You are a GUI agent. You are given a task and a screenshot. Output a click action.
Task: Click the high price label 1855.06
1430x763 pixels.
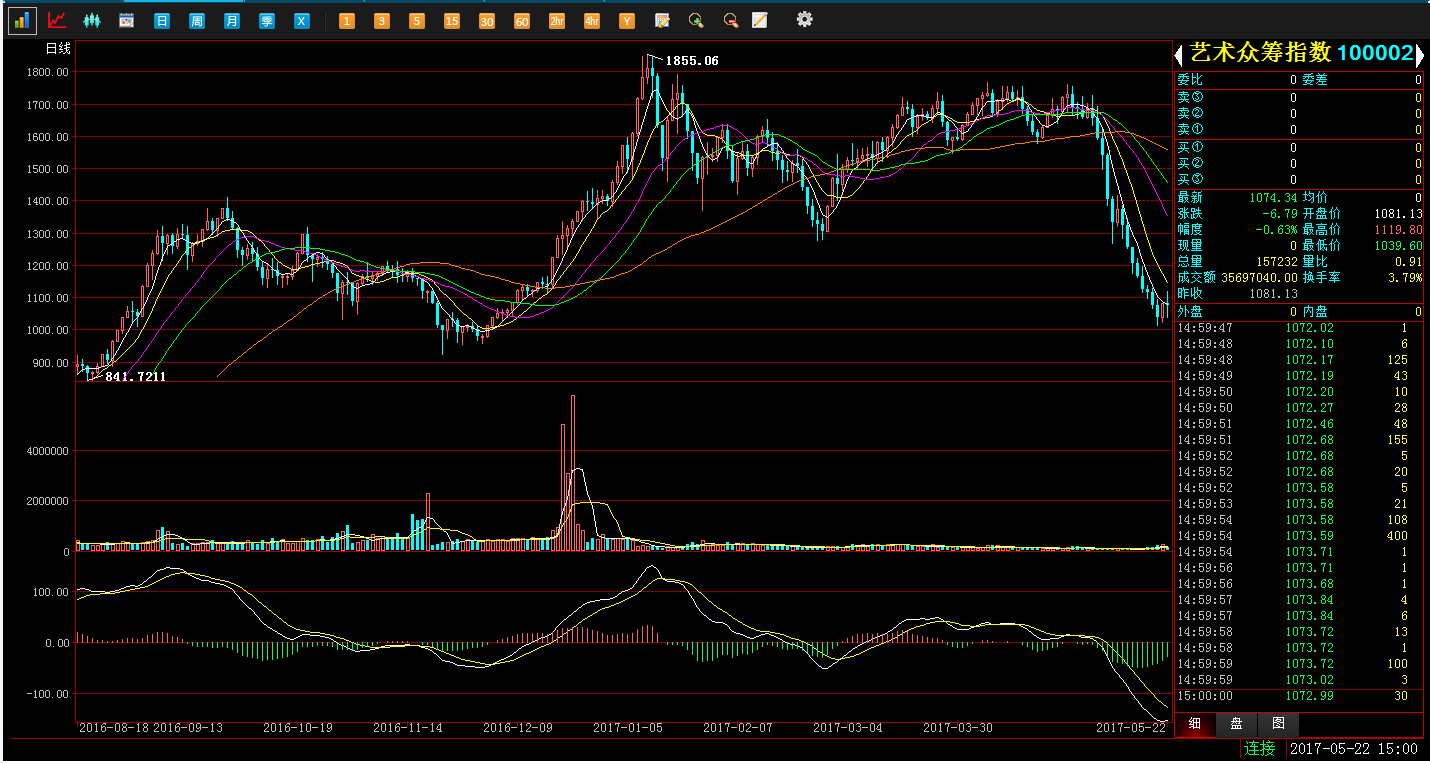pos(692,61)
